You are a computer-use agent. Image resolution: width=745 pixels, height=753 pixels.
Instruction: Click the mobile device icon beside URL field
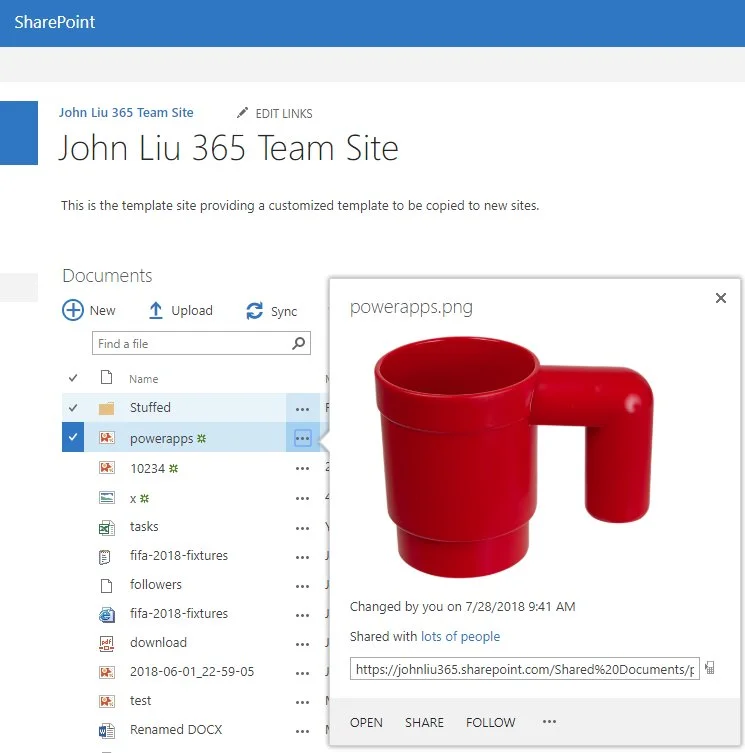710,668
